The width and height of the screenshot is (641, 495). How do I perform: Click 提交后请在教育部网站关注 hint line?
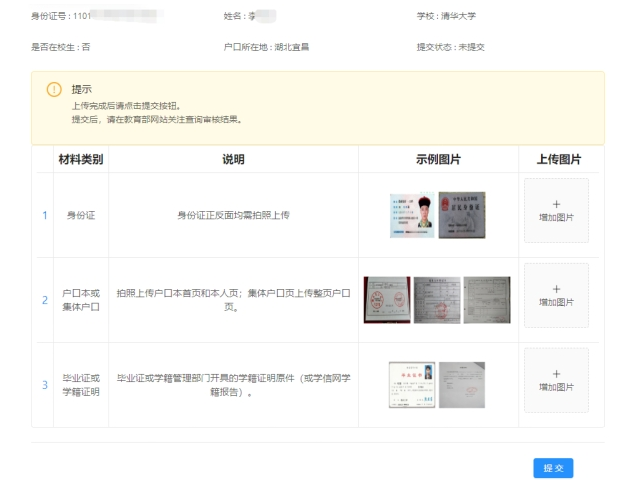tap(157, 120)
